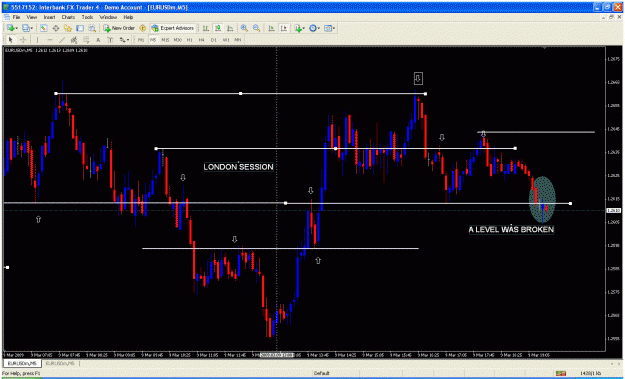This screenshot has width=625, height=379.
Task: Open the Charts menu
Action: coord(68,18)
